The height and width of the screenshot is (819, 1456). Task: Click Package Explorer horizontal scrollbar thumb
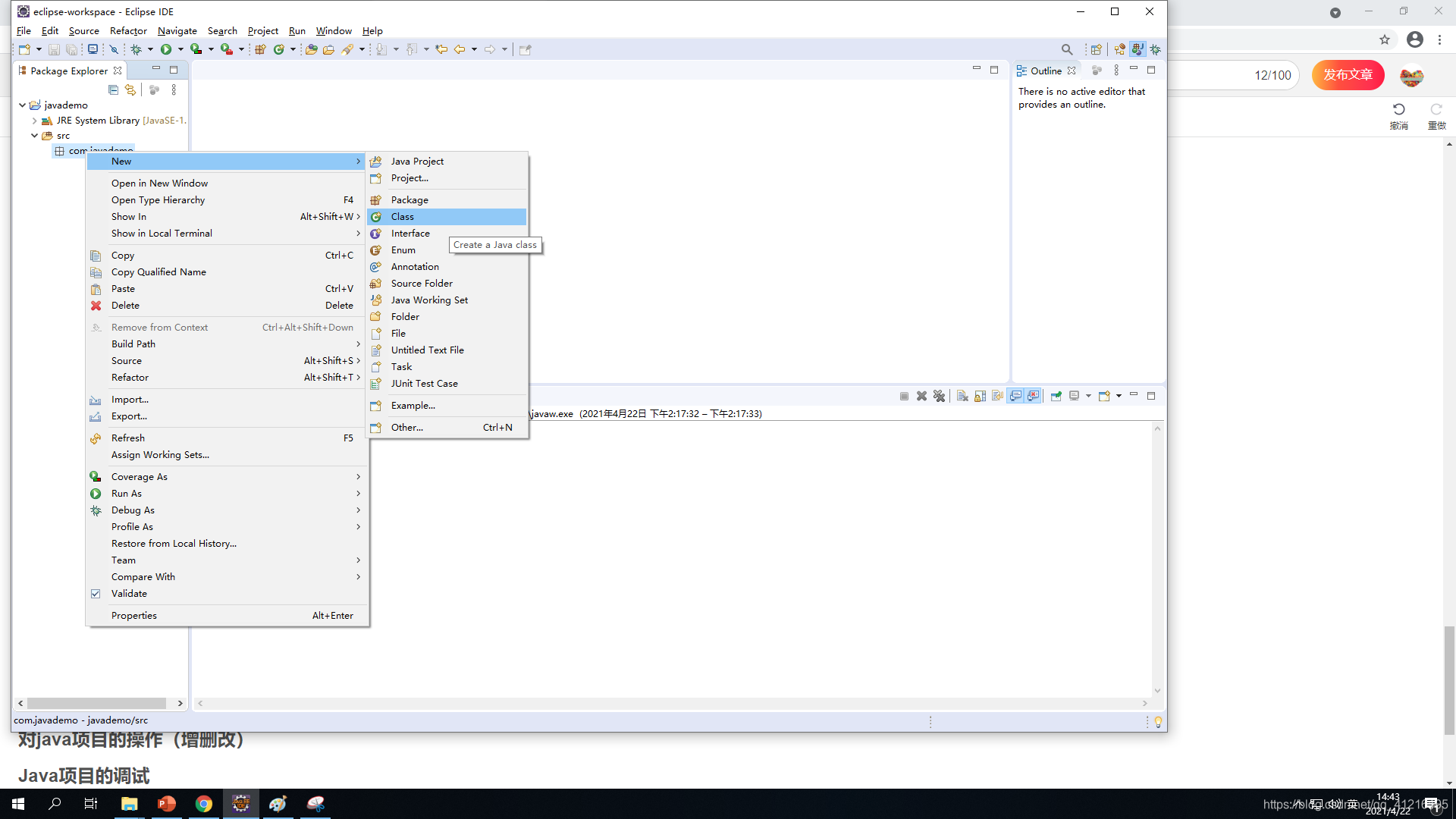[x=96, y=704]
